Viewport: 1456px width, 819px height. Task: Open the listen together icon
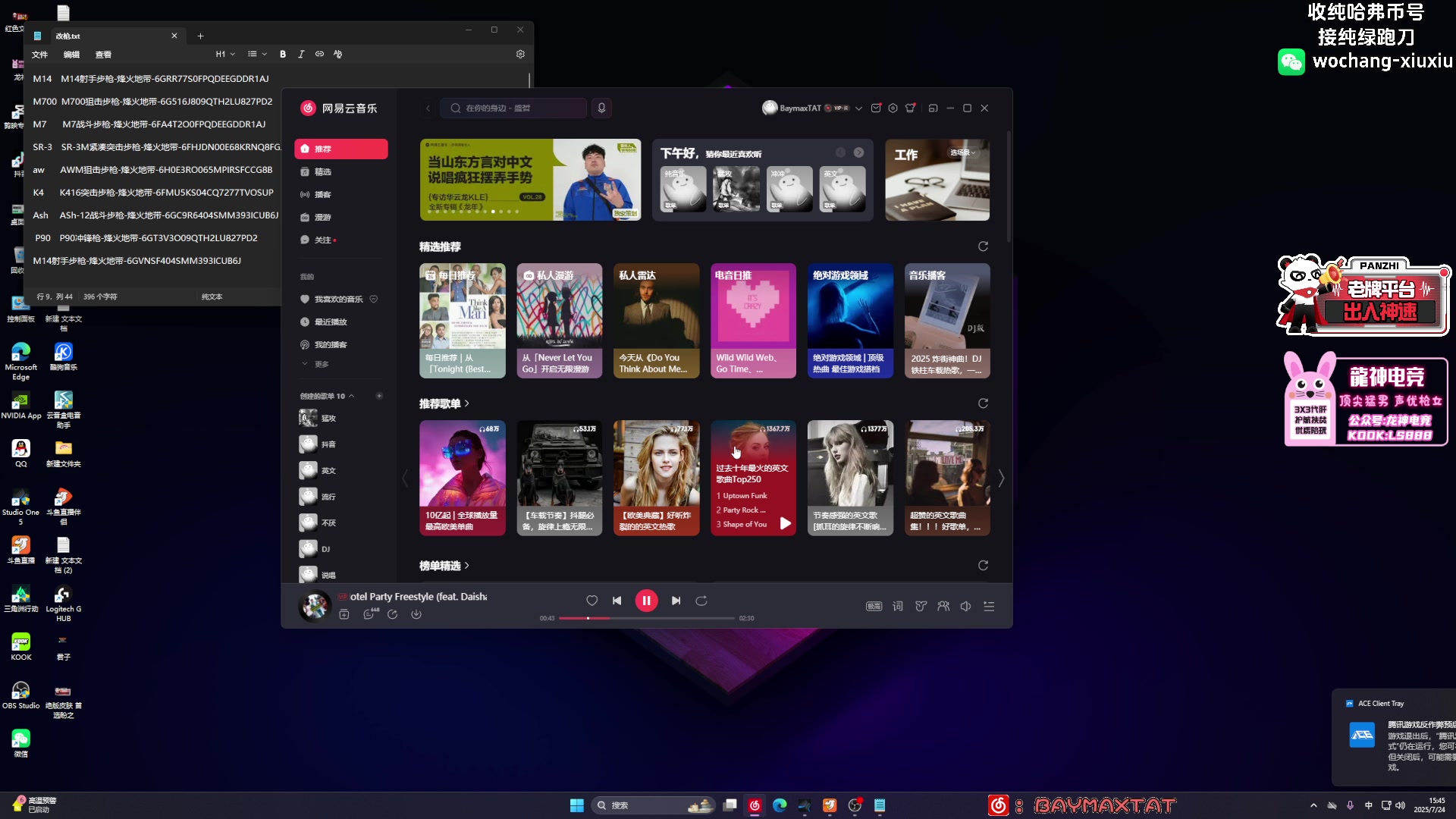pos(943,607)
